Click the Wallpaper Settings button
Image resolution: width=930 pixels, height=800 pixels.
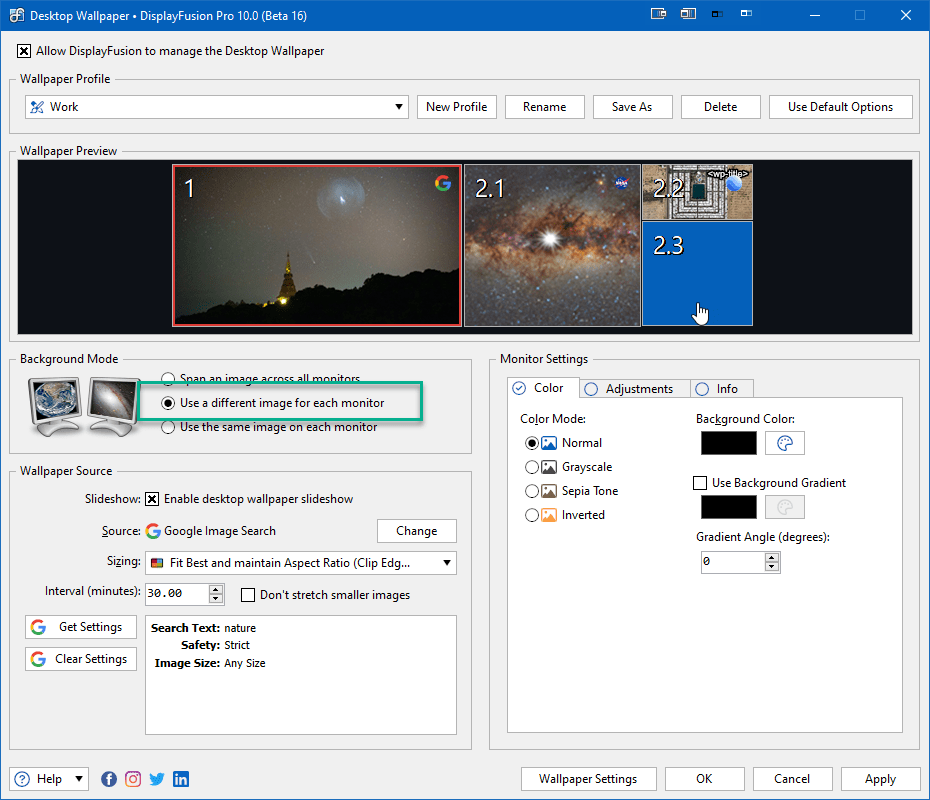(588, 778)
